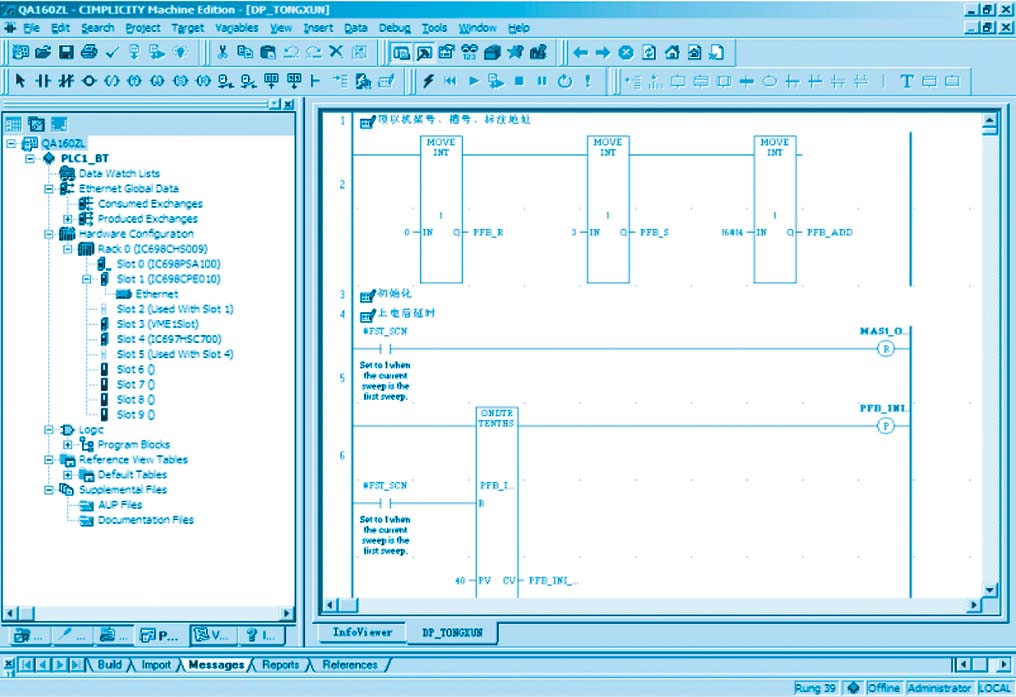Click the undo arrow in the toolbar
The height and width of the screenshot is (697, 1016).
point(291,52)
